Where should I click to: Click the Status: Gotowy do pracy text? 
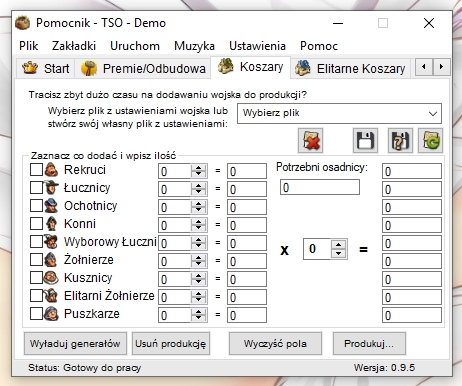coord(85,368)
